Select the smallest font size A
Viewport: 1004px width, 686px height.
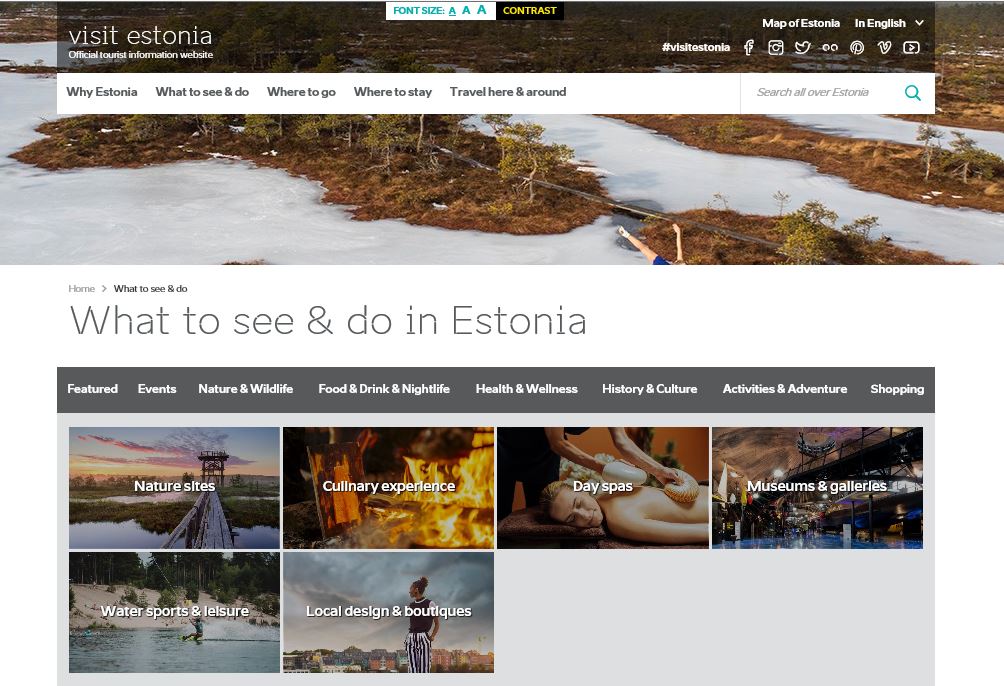(452, 11)
